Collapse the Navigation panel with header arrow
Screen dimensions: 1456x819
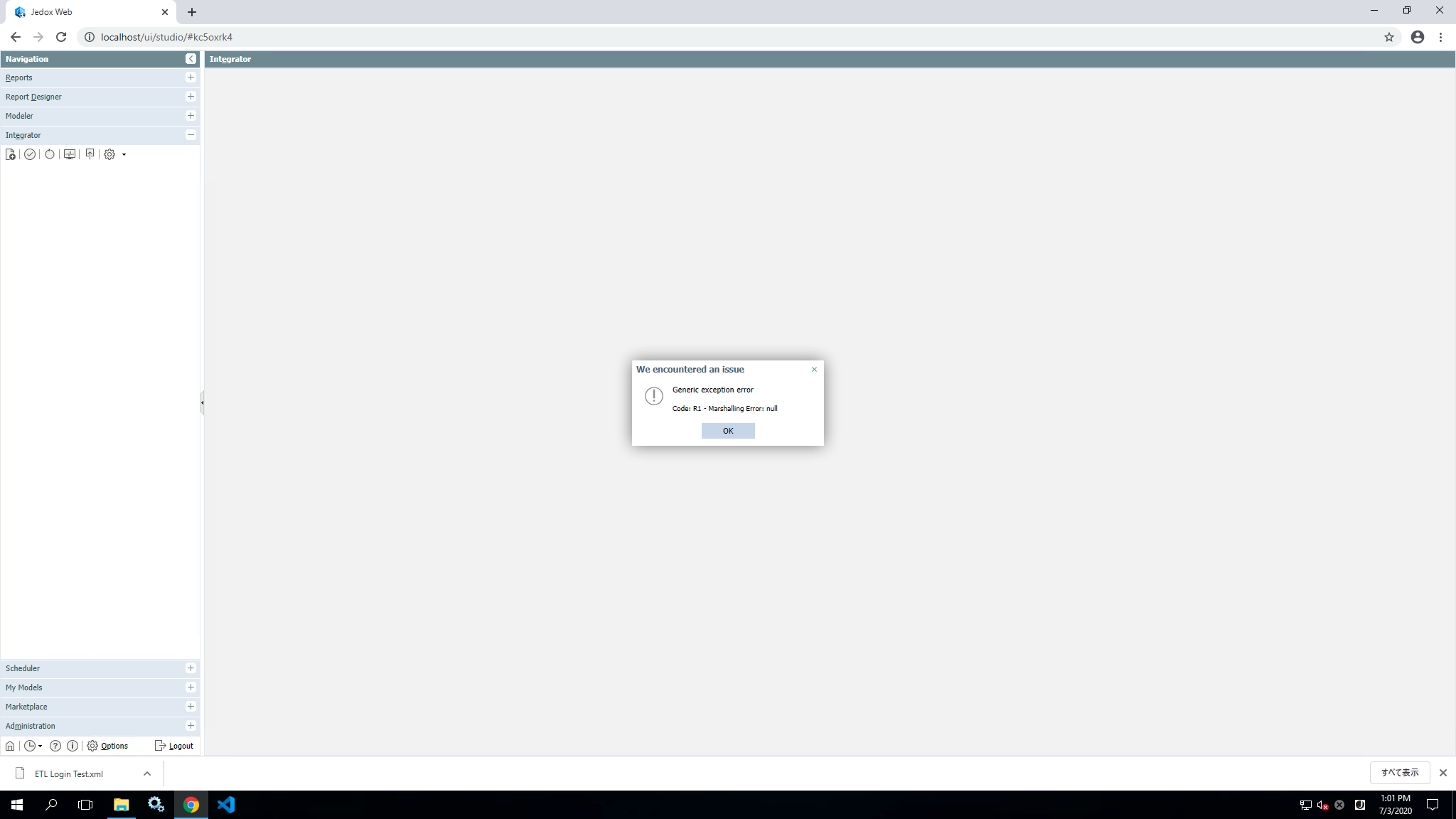pyautogui.click(x=191, y=59)
